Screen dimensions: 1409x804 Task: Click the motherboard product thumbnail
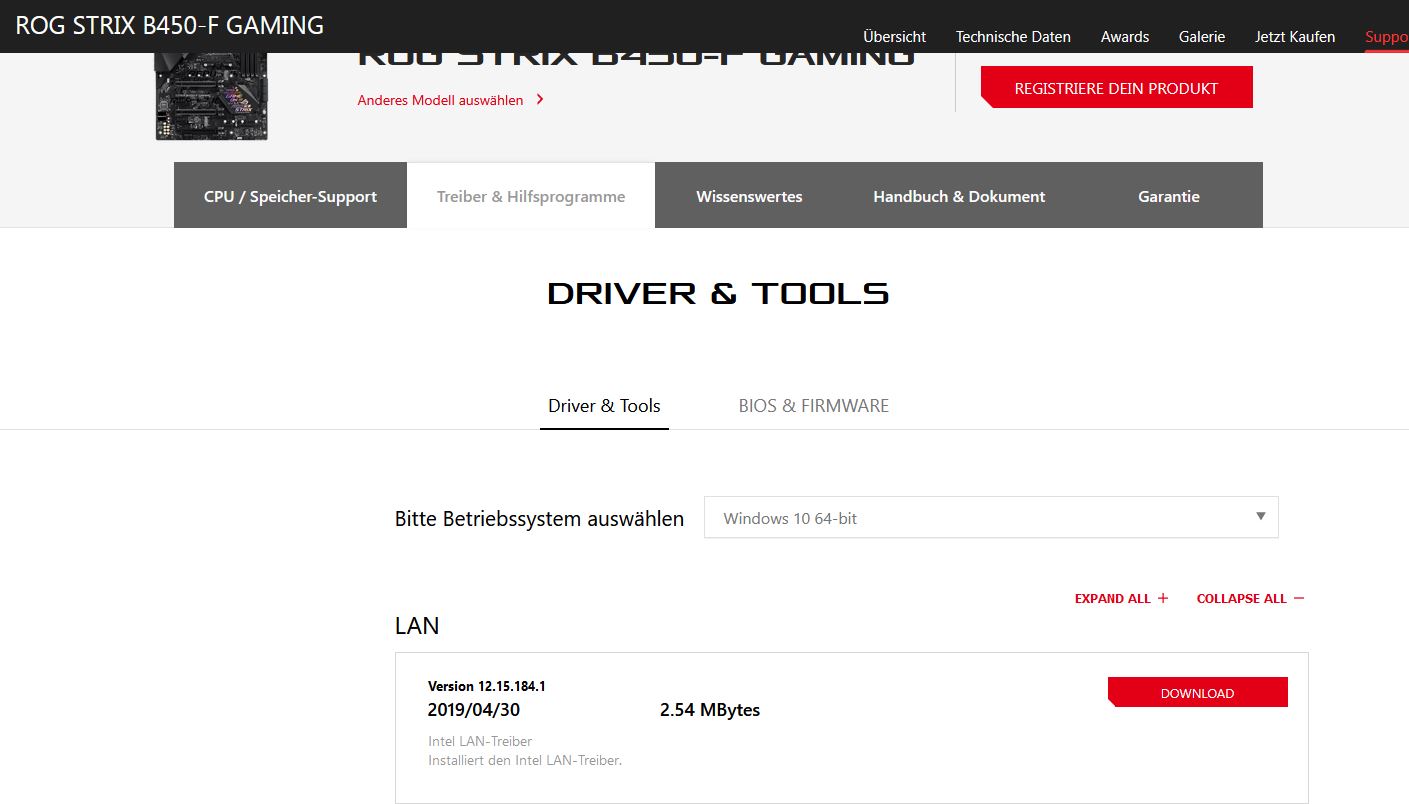coord(212,96)
